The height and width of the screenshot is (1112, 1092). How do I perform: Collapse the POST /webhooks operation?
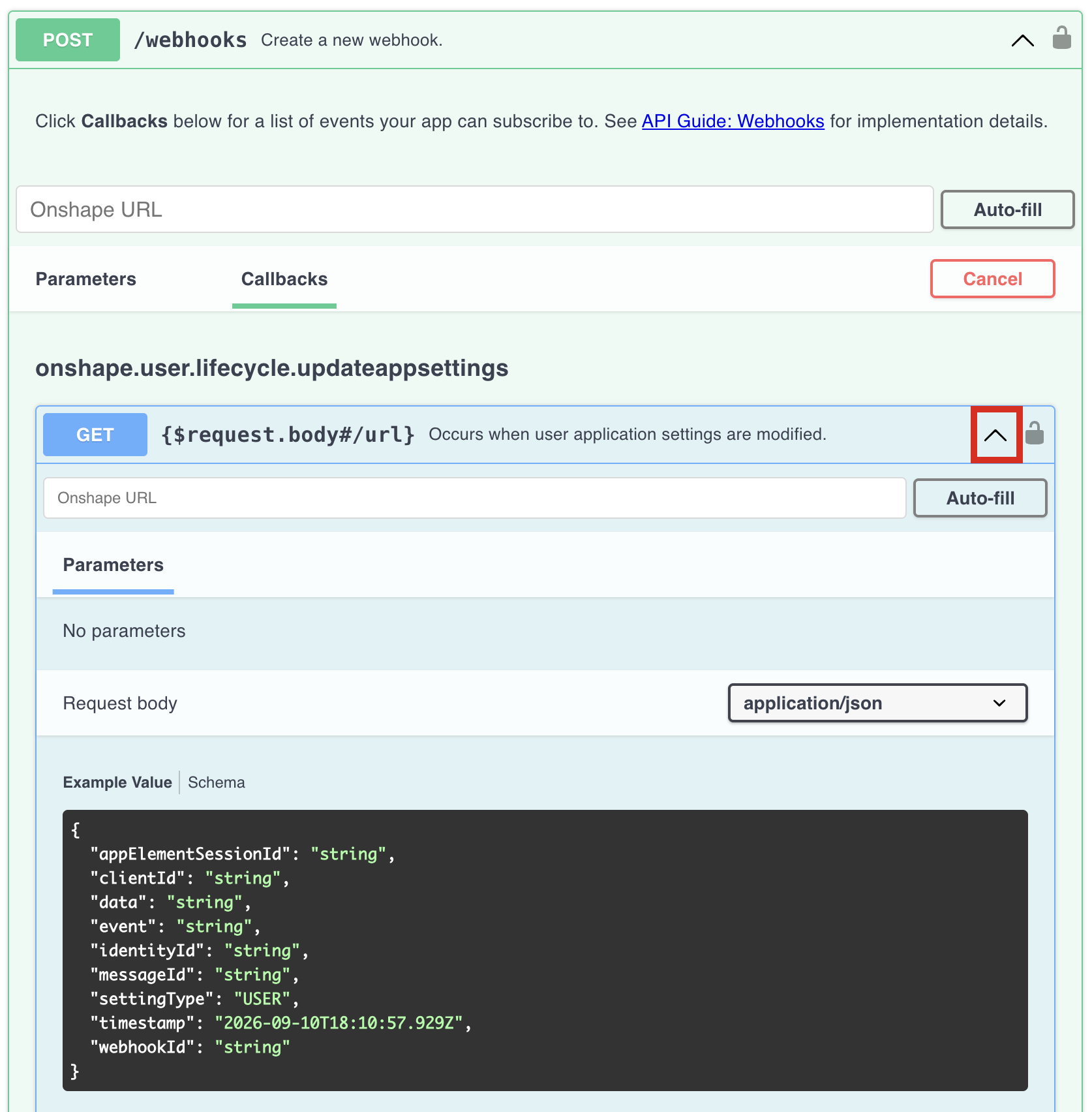1022,40
